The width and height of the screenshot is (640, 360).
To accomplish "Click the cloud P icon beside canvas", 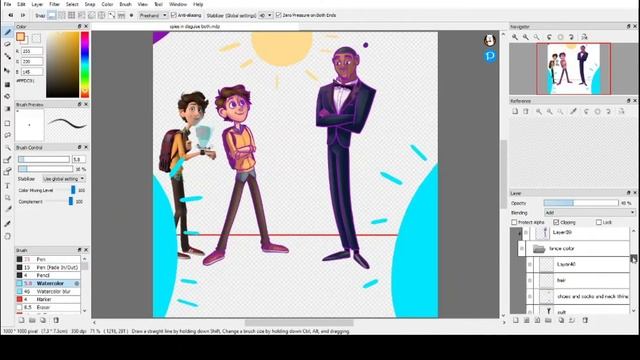I will [x=490, y=56].
